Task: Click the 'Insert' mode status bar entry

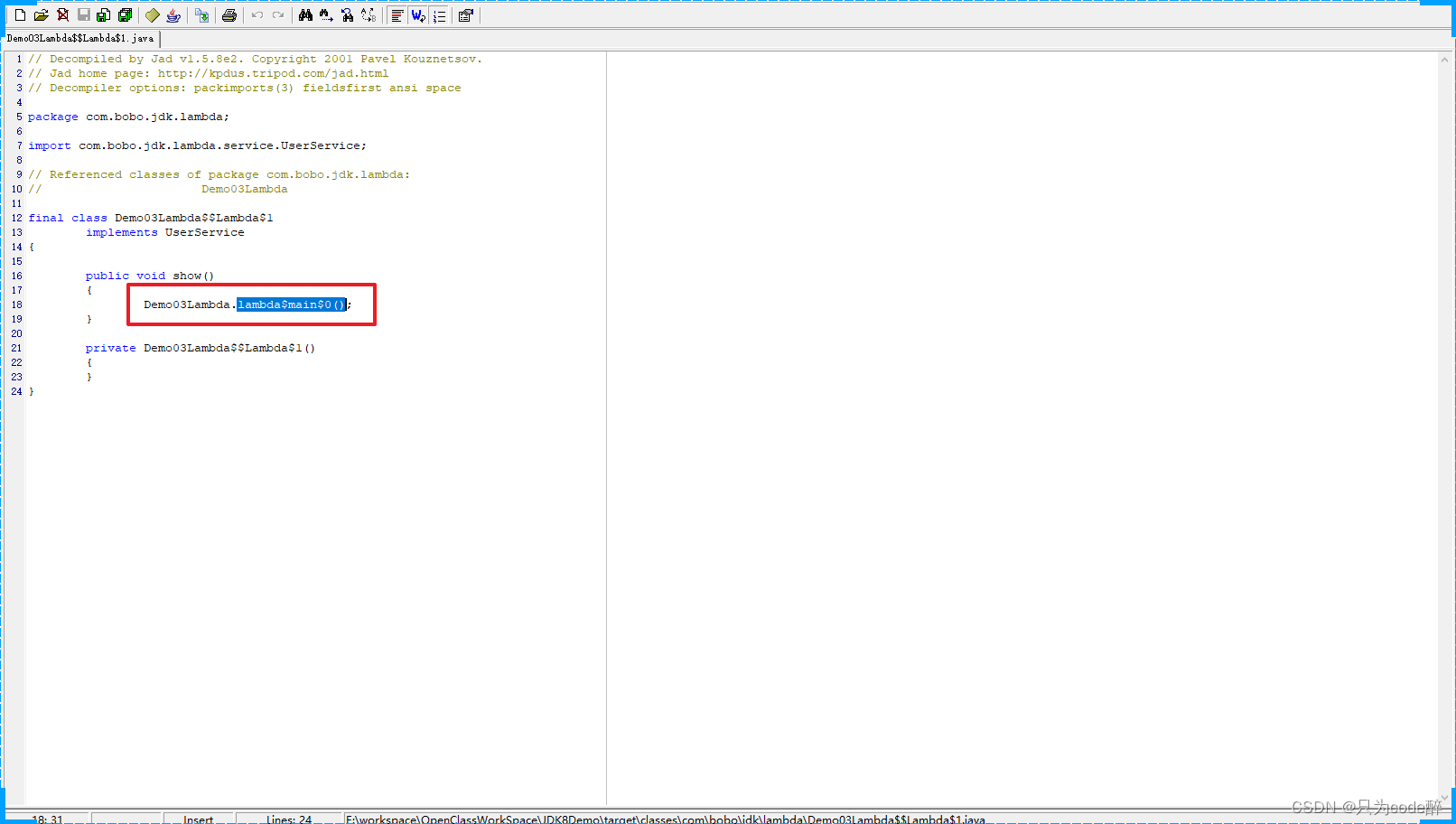Action: click(199, 819)
